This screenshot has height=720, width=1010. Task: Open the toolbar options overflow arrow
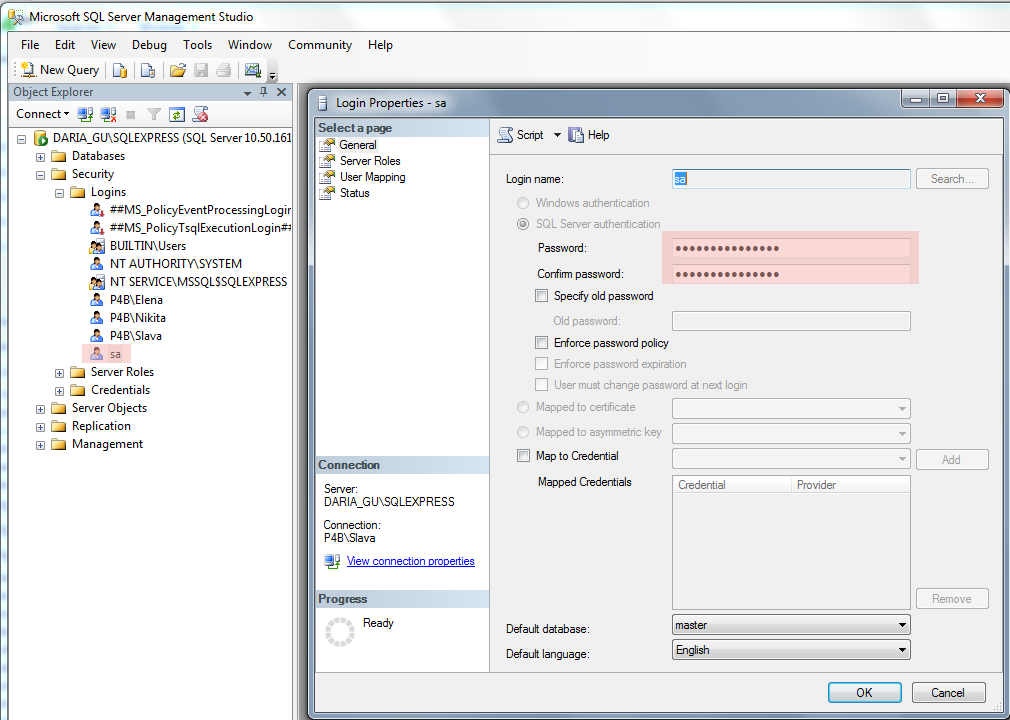[x=272, y=75]
